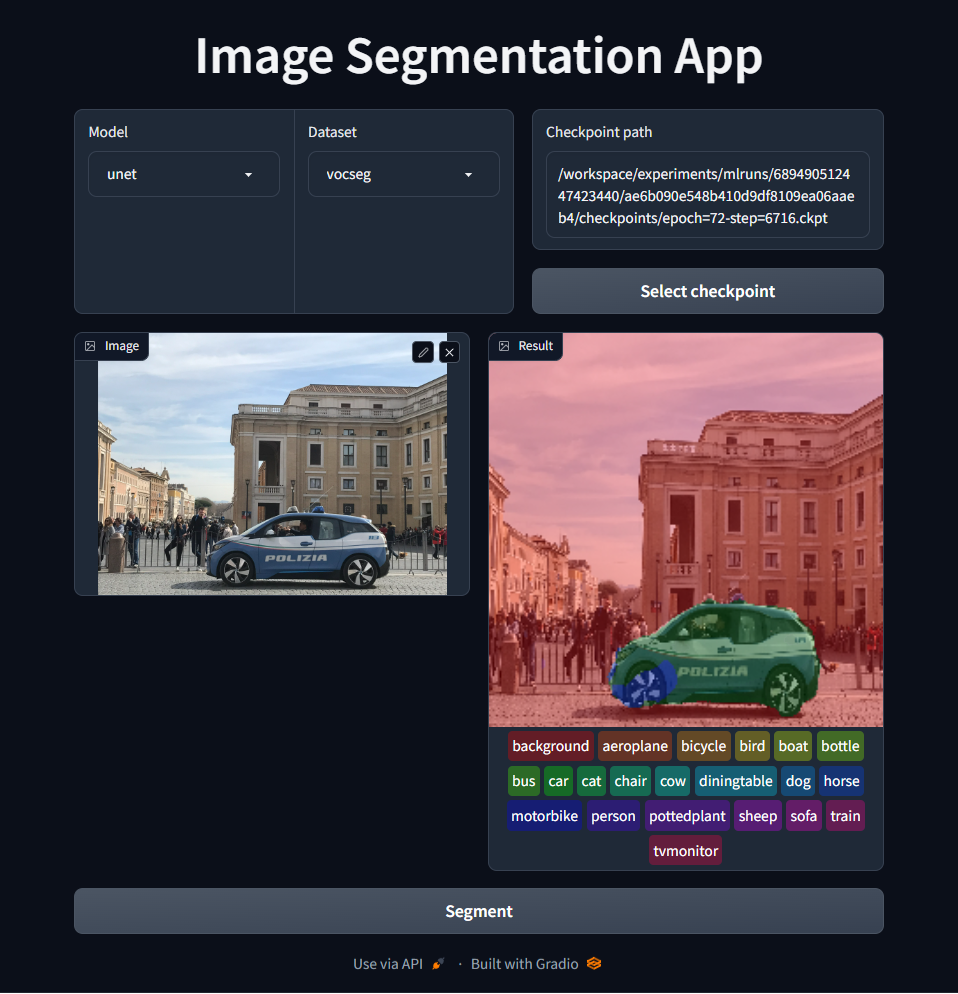The image size is (958, 994).
Task: Select the bird class label
Action: 752,746
